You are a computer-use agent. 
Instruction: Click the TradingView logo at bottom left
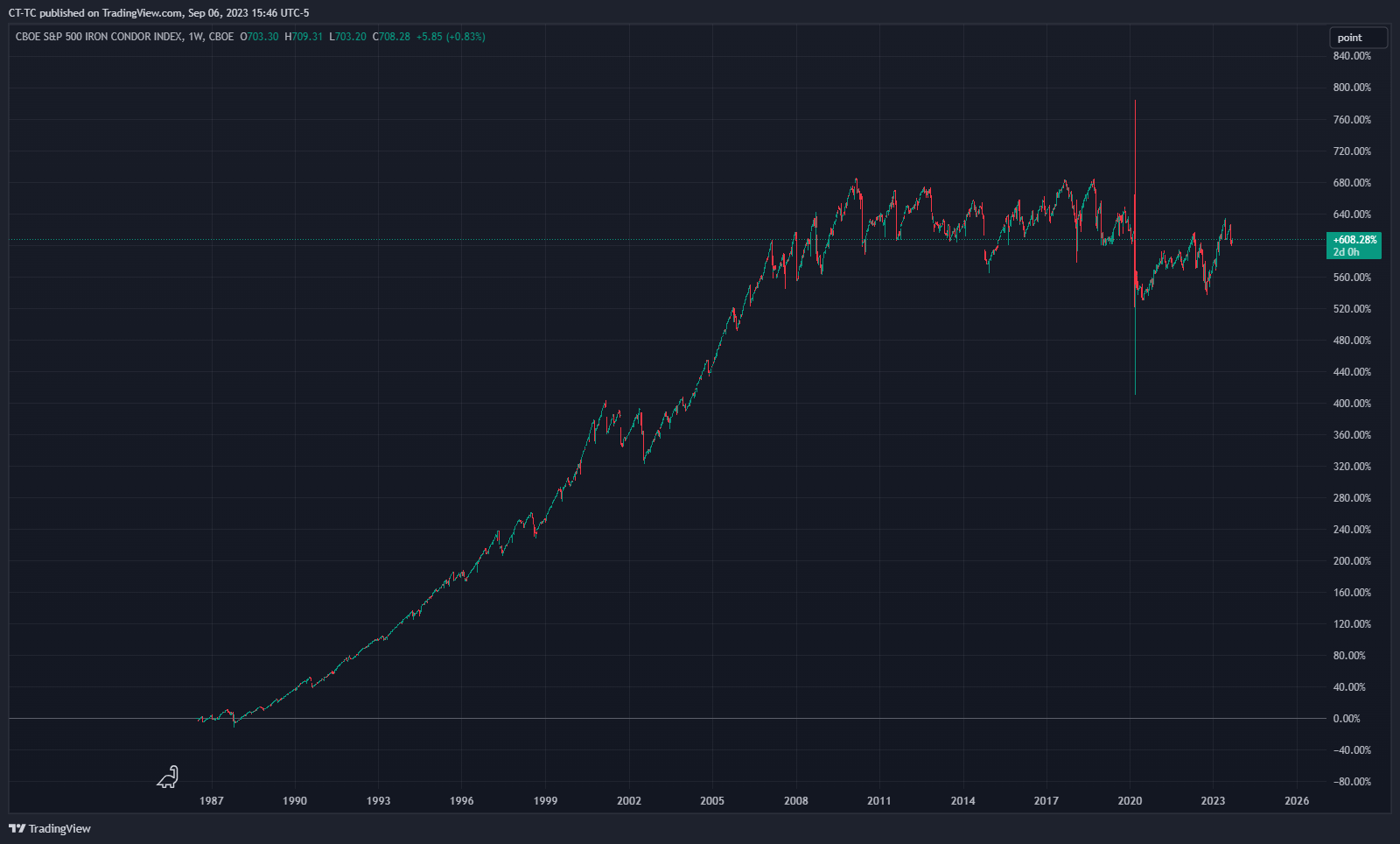pos(50,828)
